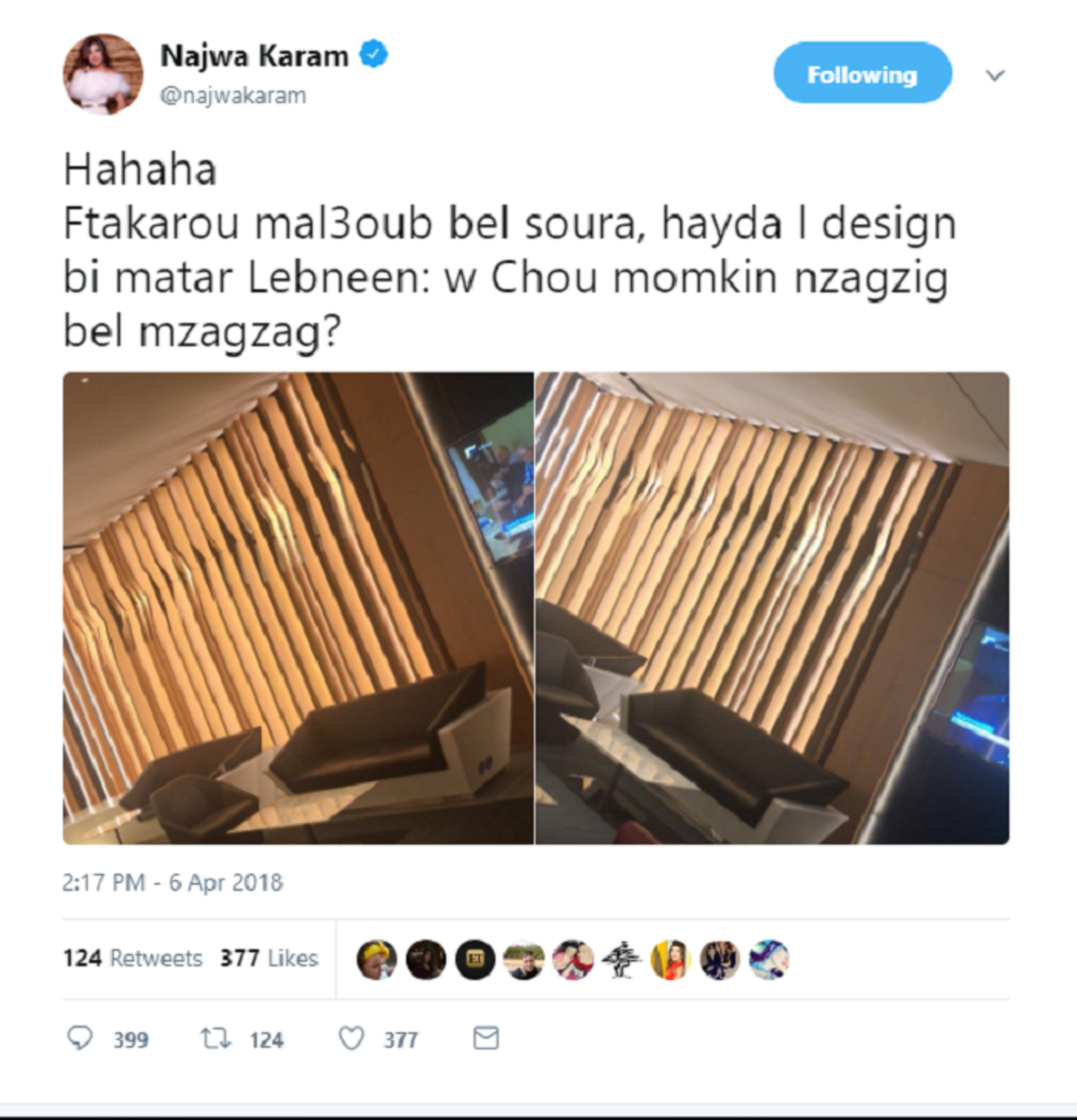1077x1120 pixels.
Task: Click the reply count 399
Action: click(131, 1039)
